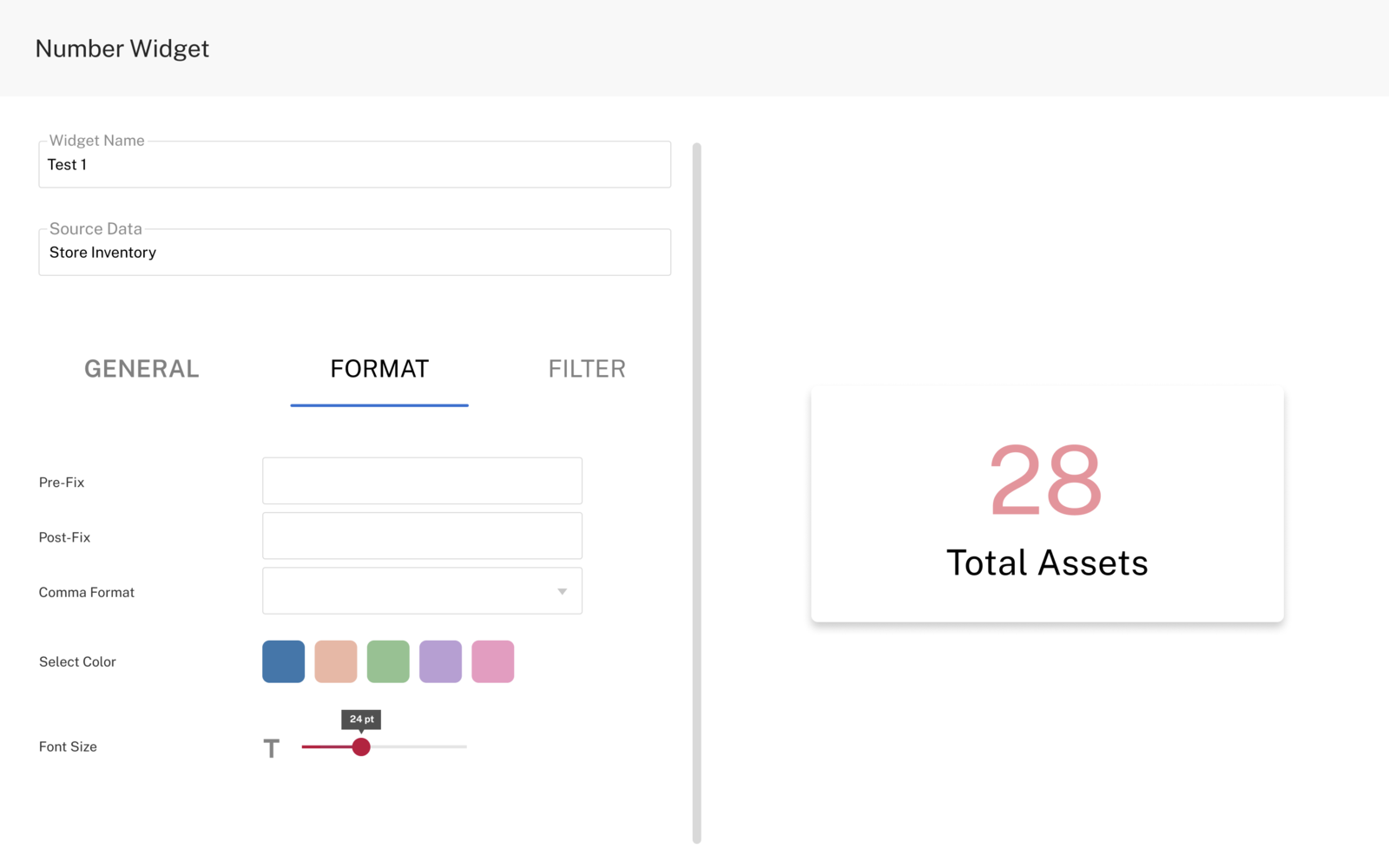Screen dimensions: 1389x868
Task: Click the 24 pt slider tooltip
Action: pos(361,720)
